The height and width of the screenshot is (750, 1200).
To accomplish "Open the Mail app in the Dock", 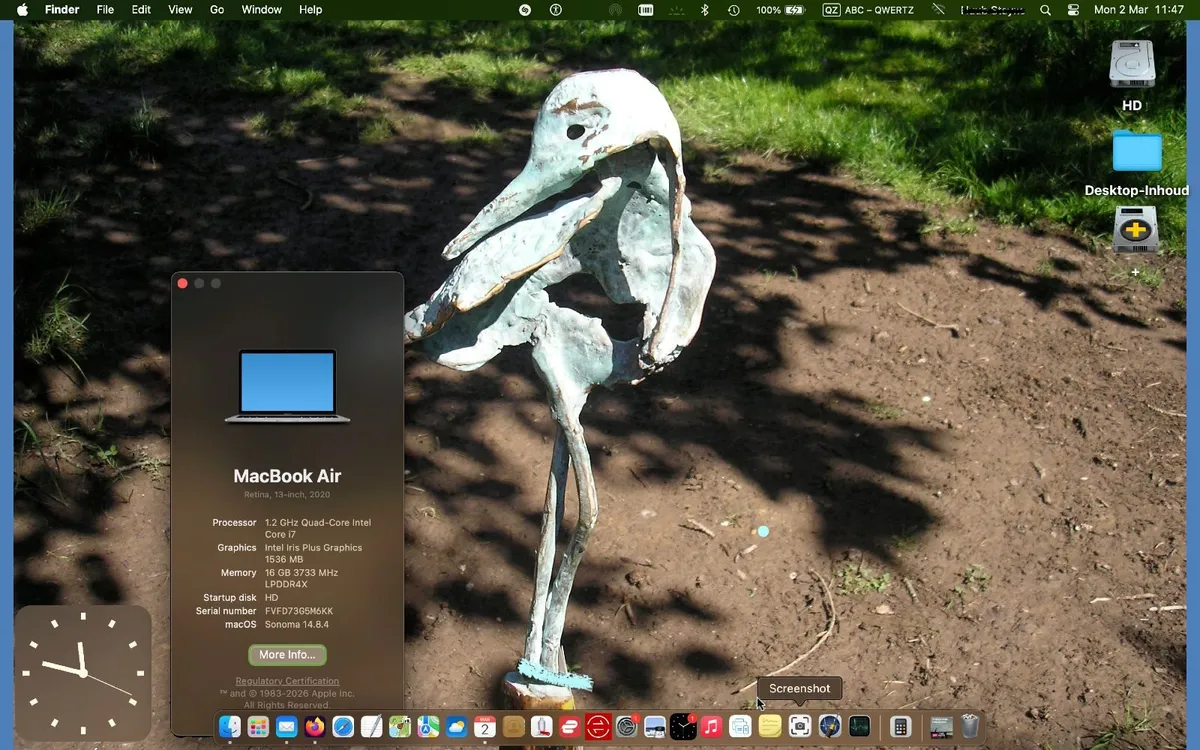I will point(287,727).
